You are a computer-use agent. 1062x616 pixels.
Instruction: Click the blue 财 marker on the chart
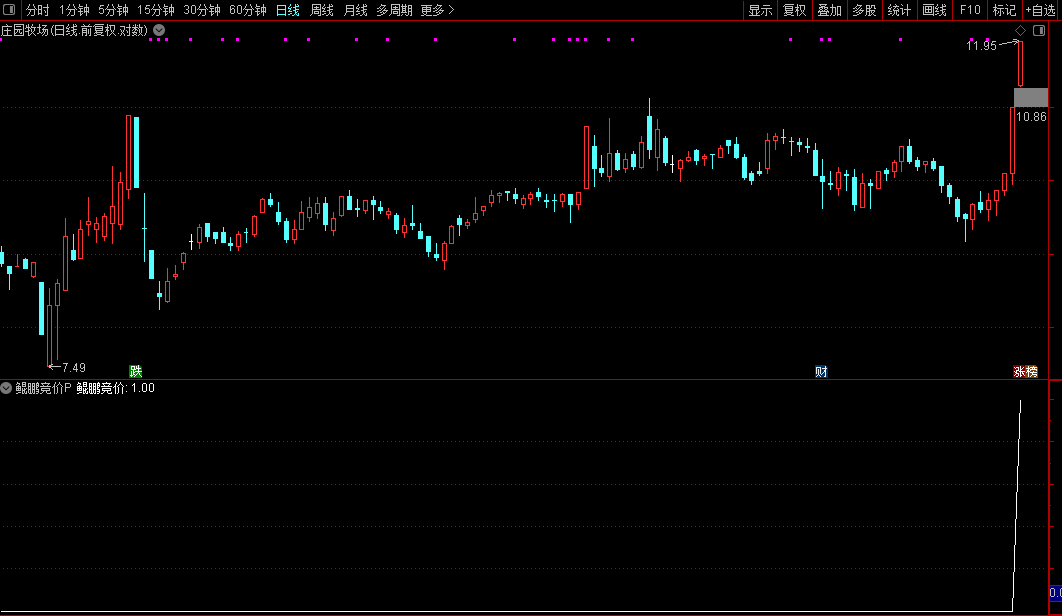(x=822, y=371)
